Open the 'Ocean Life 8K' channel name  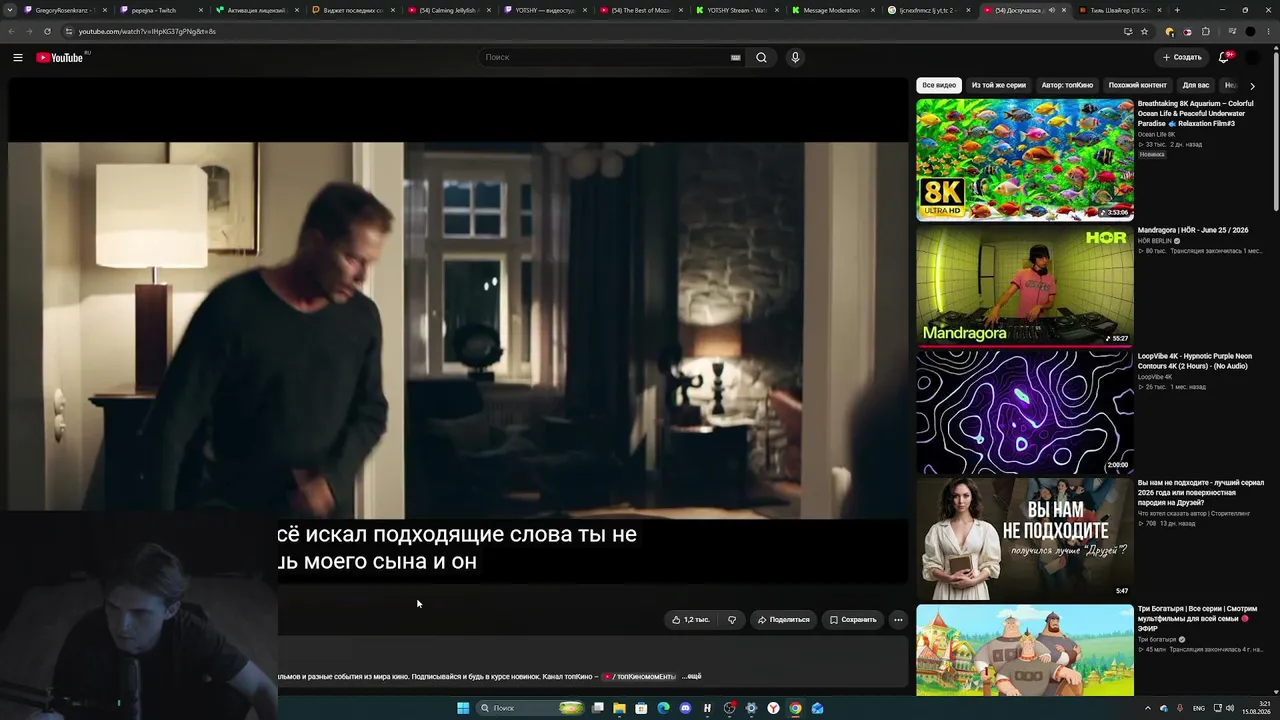click(x=1156, y=134)
